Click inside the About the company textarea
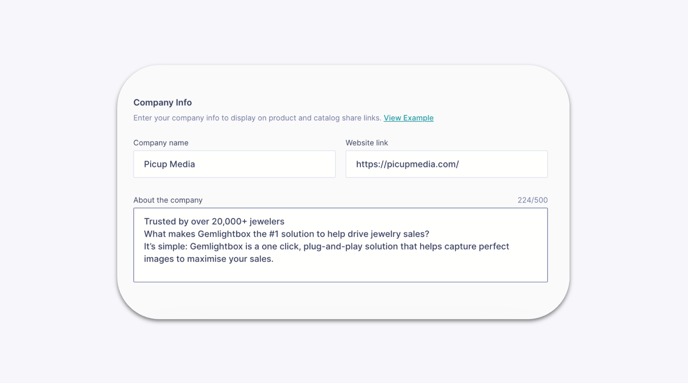 click(x=340, y=245)
